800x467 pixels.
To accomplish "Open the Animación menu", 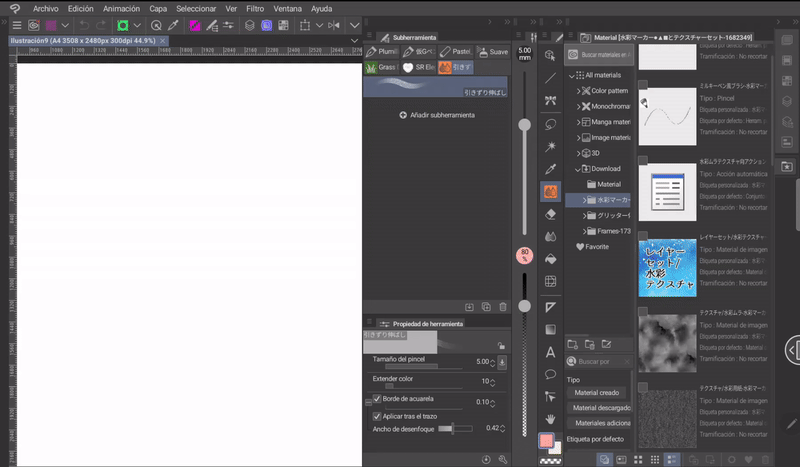I will pos(121,9).
